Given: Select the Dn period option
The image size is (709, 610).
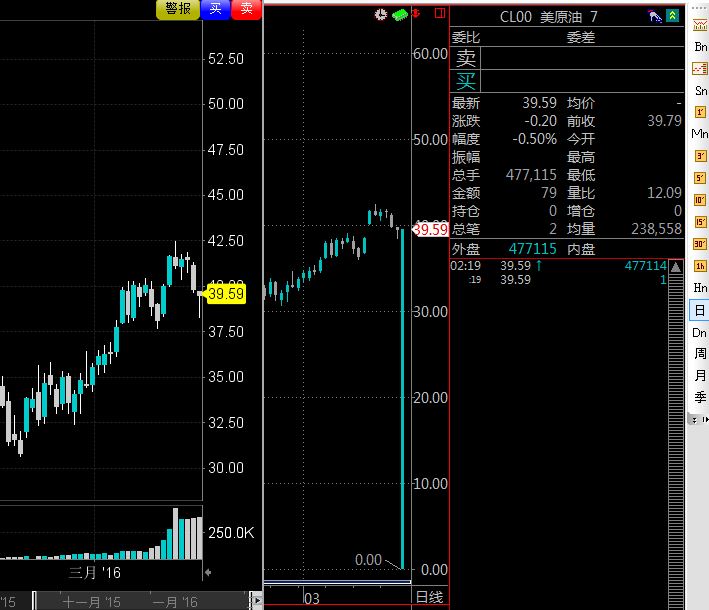Looking at the screenshot, I should tap(700, 333).
